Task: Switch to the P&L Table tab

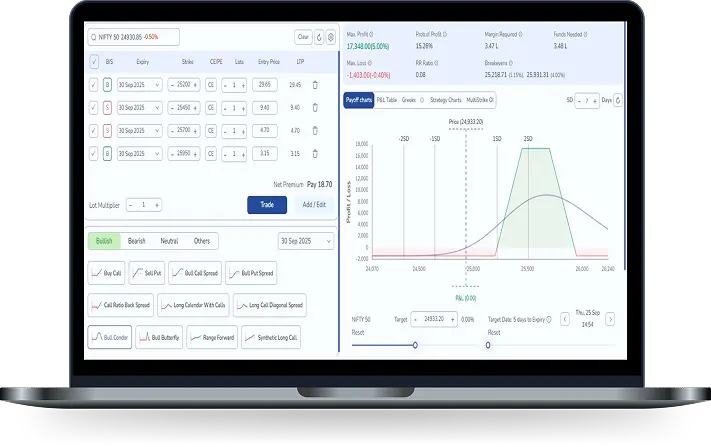Action: (x=386, y=101)
